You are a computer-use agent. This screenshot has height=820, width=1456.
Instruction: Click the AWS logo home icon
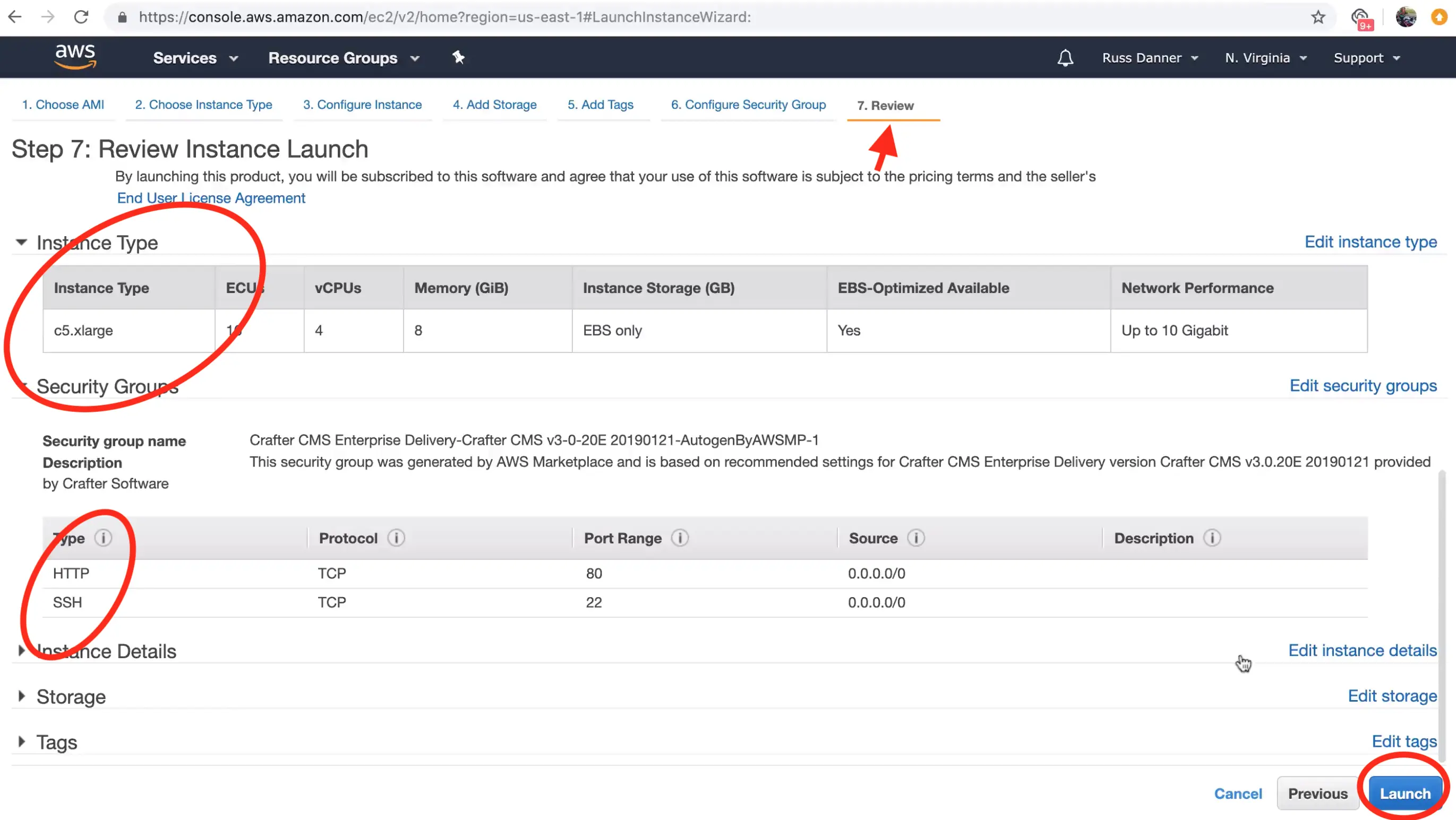point(75,56)
